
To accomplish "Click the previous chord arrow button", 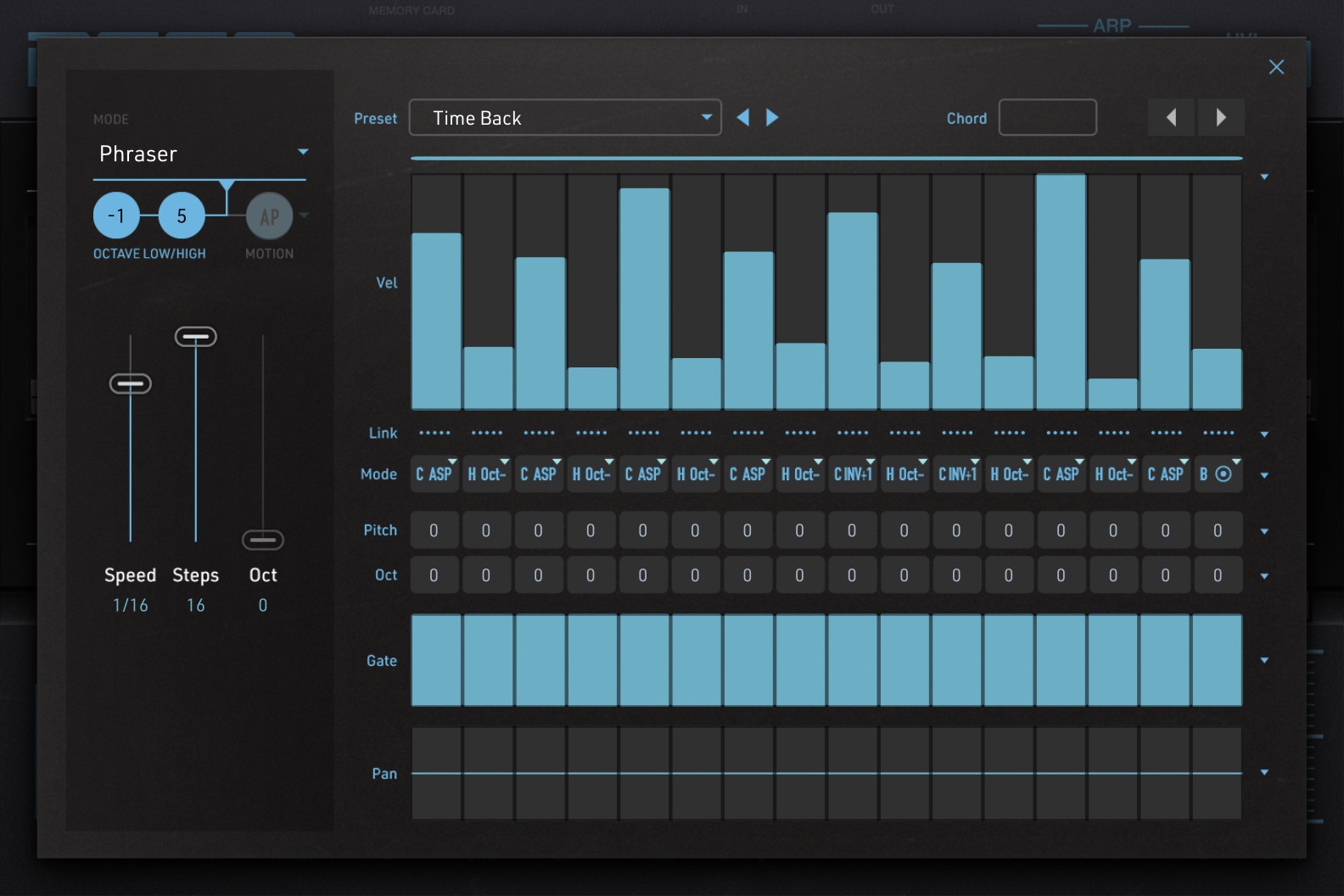I will (1171, 117).
